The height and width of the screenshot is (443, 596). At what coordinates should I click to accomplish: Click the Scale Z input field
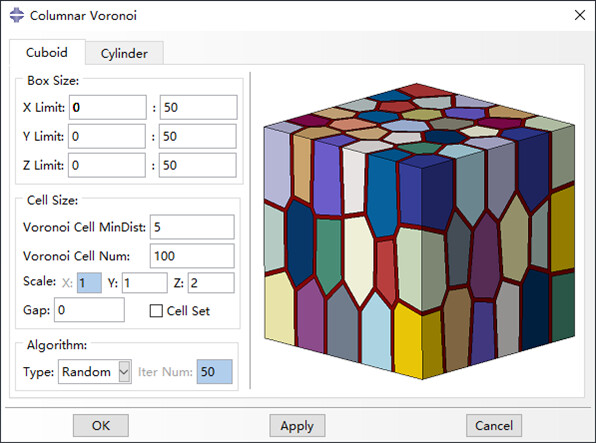tap(211, 283)
